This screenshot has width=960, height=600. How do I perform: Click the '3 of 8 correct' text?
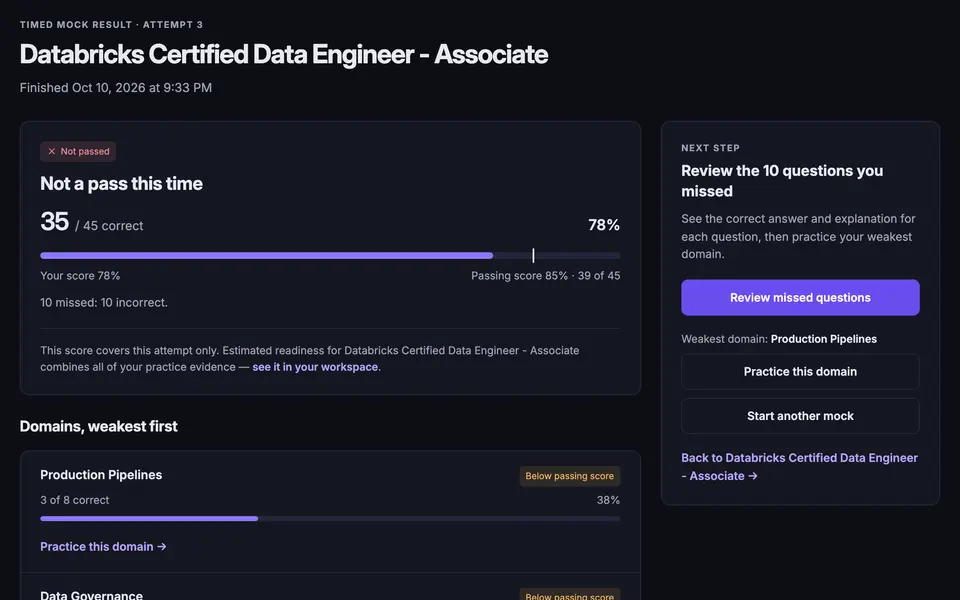coord(75,500)
